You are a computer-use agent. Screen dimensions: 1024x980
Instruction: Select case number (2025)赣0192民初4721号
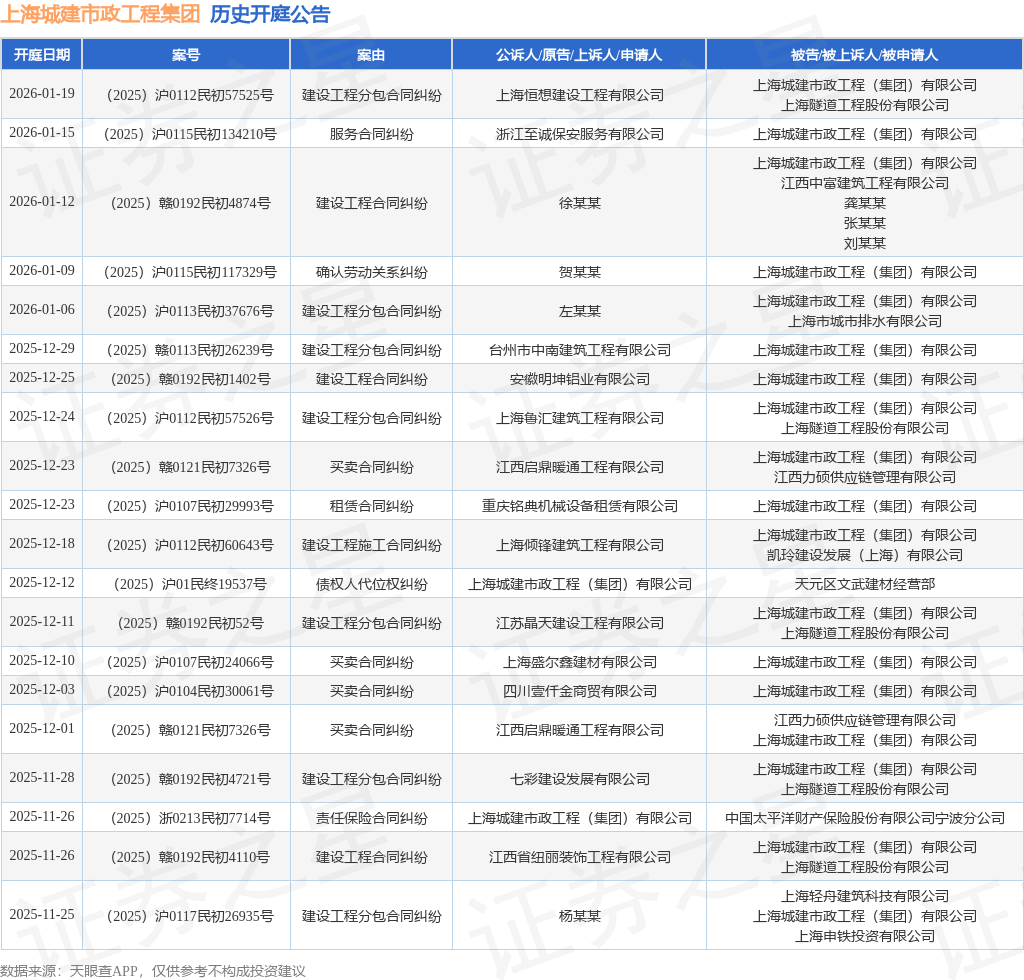pyautogui.click(x=189, y=780)
